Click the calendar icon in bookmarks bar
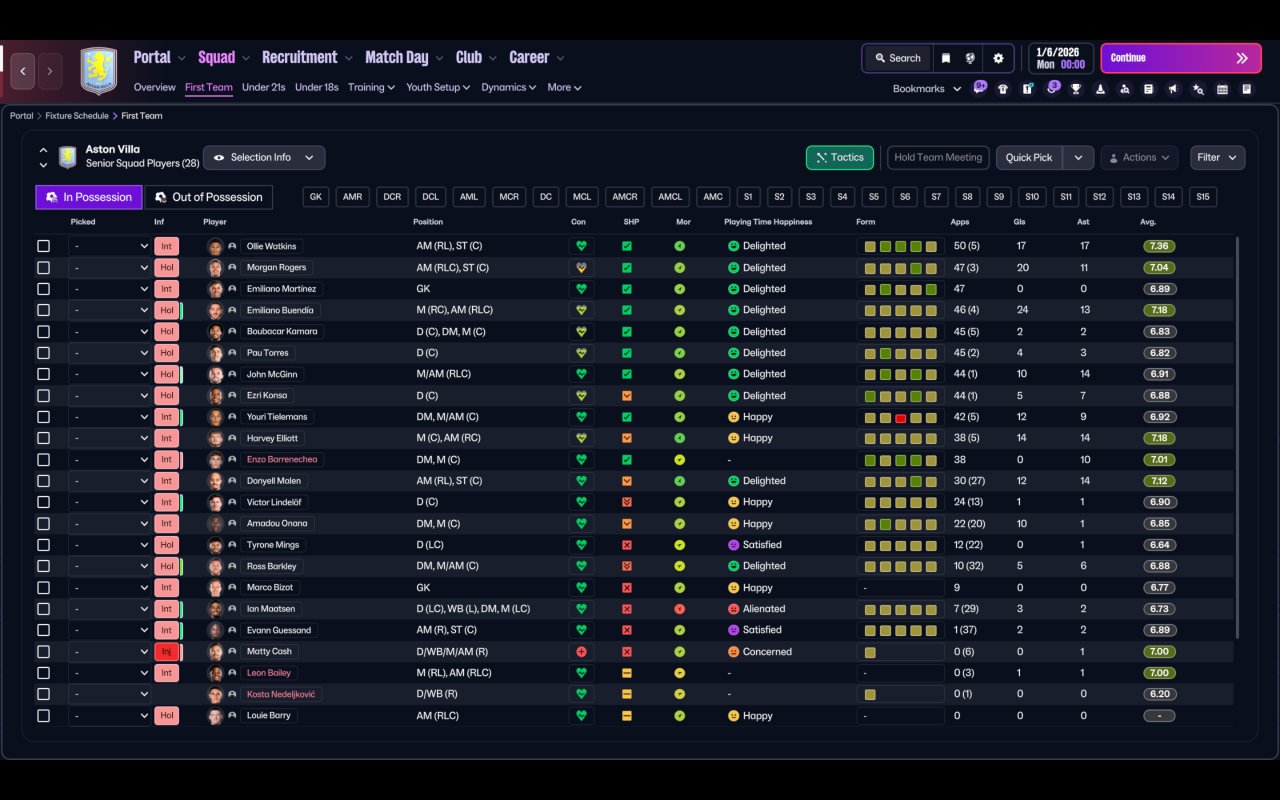This screenshot has height=800, width=1280. (x=1222, y=89)
